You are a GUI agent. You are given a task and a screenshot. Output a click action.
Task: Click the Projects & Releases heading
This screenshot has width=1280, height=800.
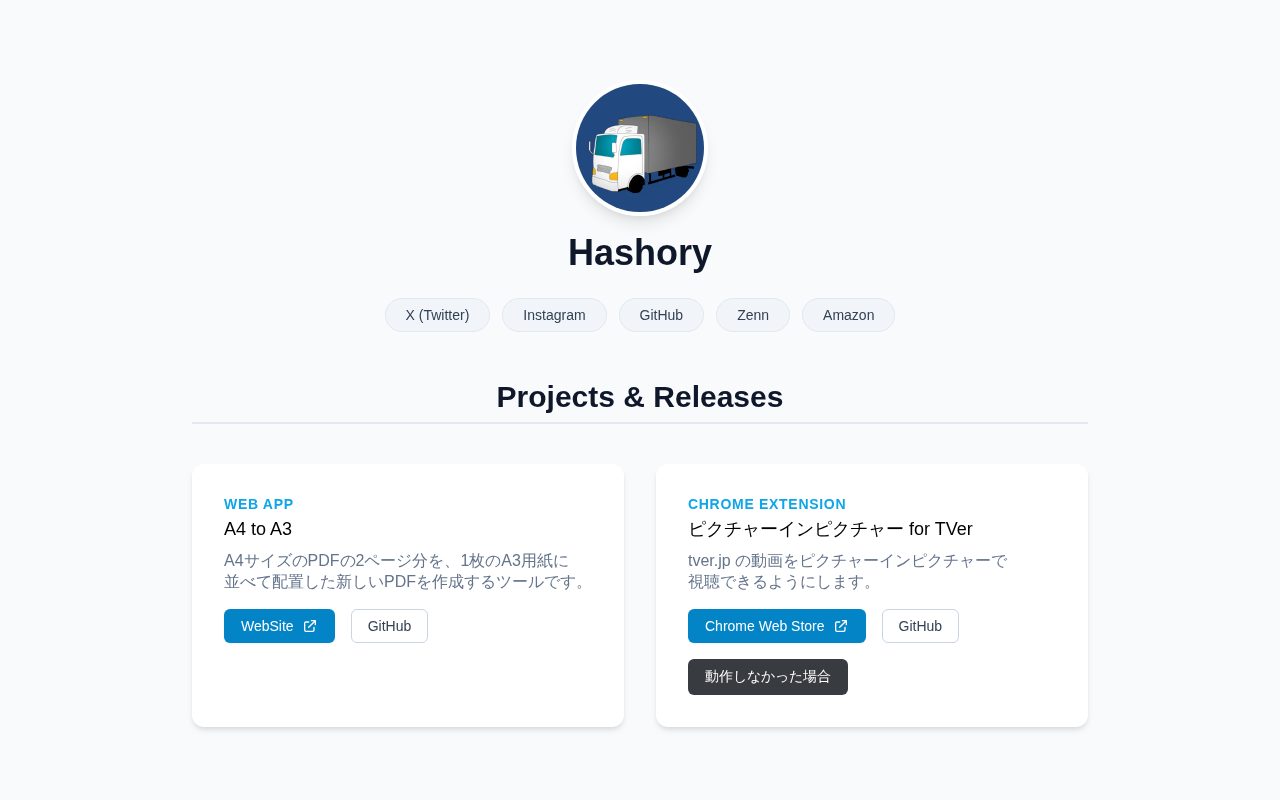point(640,397)
